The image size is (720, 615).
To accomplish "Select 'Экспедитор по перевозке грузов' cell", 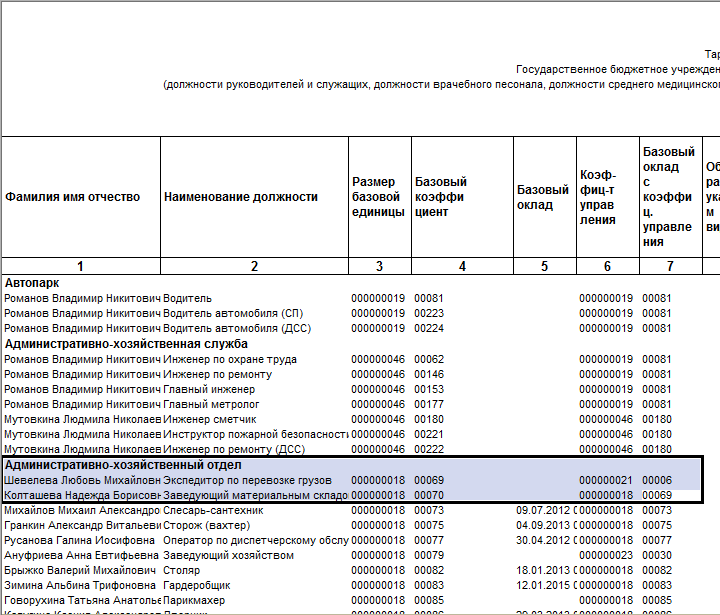I will pyautogui.click(x=247, y=480).
